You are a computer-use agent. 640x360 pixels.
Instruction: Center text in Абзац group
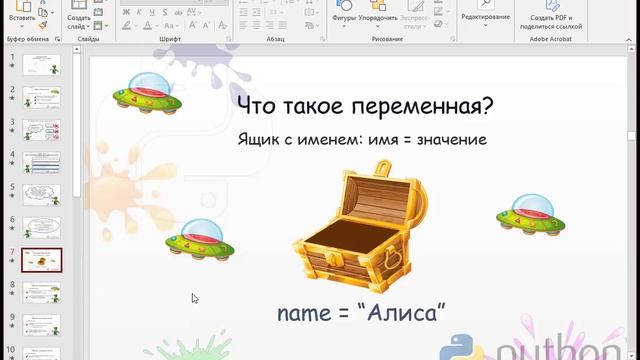point(256,25)
